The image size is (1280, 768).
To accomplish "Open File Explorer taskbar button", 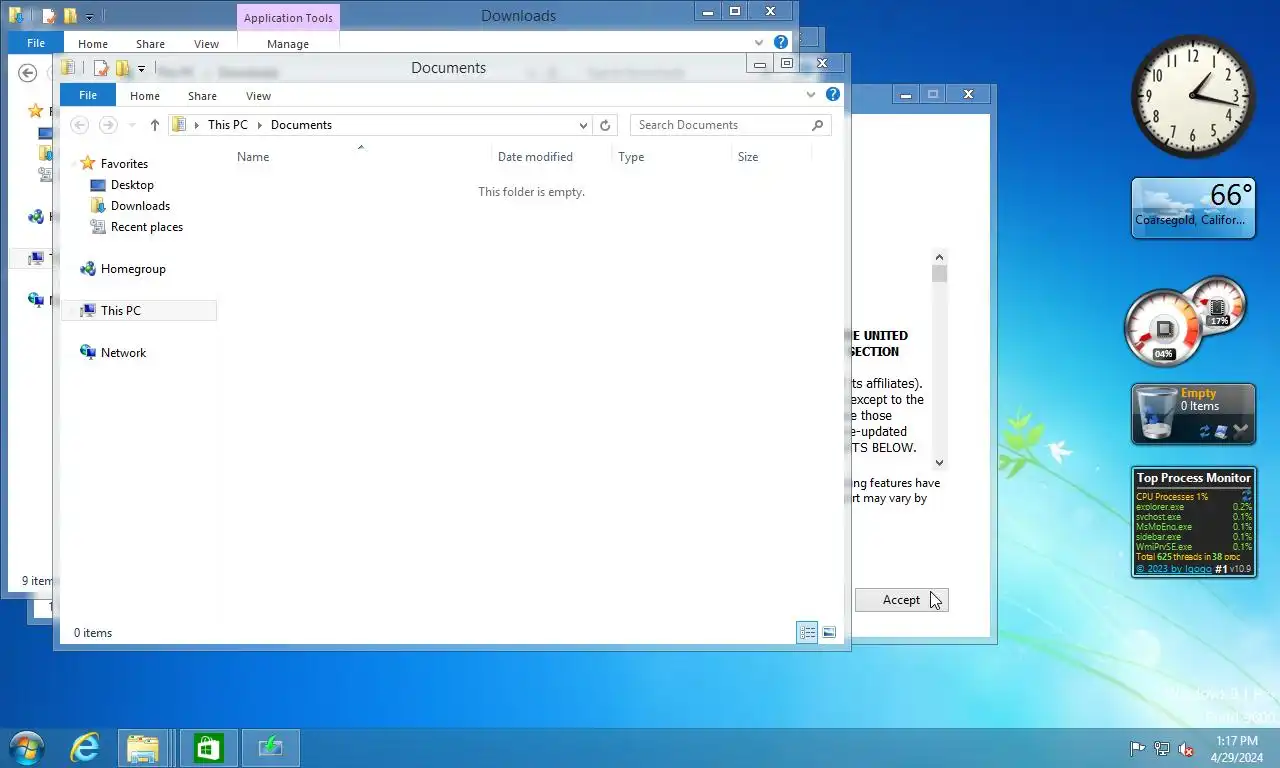I will pos(143,748).
